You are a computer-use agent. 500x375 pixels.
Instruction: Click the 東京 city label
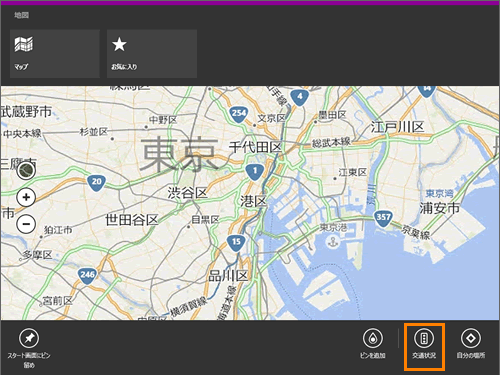pyautogui.click(x=179, y=154)
